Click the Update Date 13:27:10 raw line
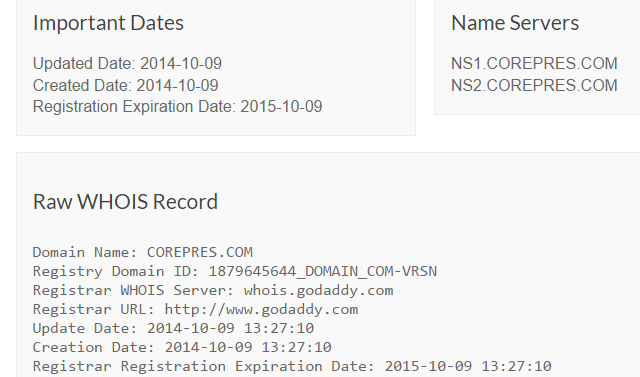 [173, 328]
